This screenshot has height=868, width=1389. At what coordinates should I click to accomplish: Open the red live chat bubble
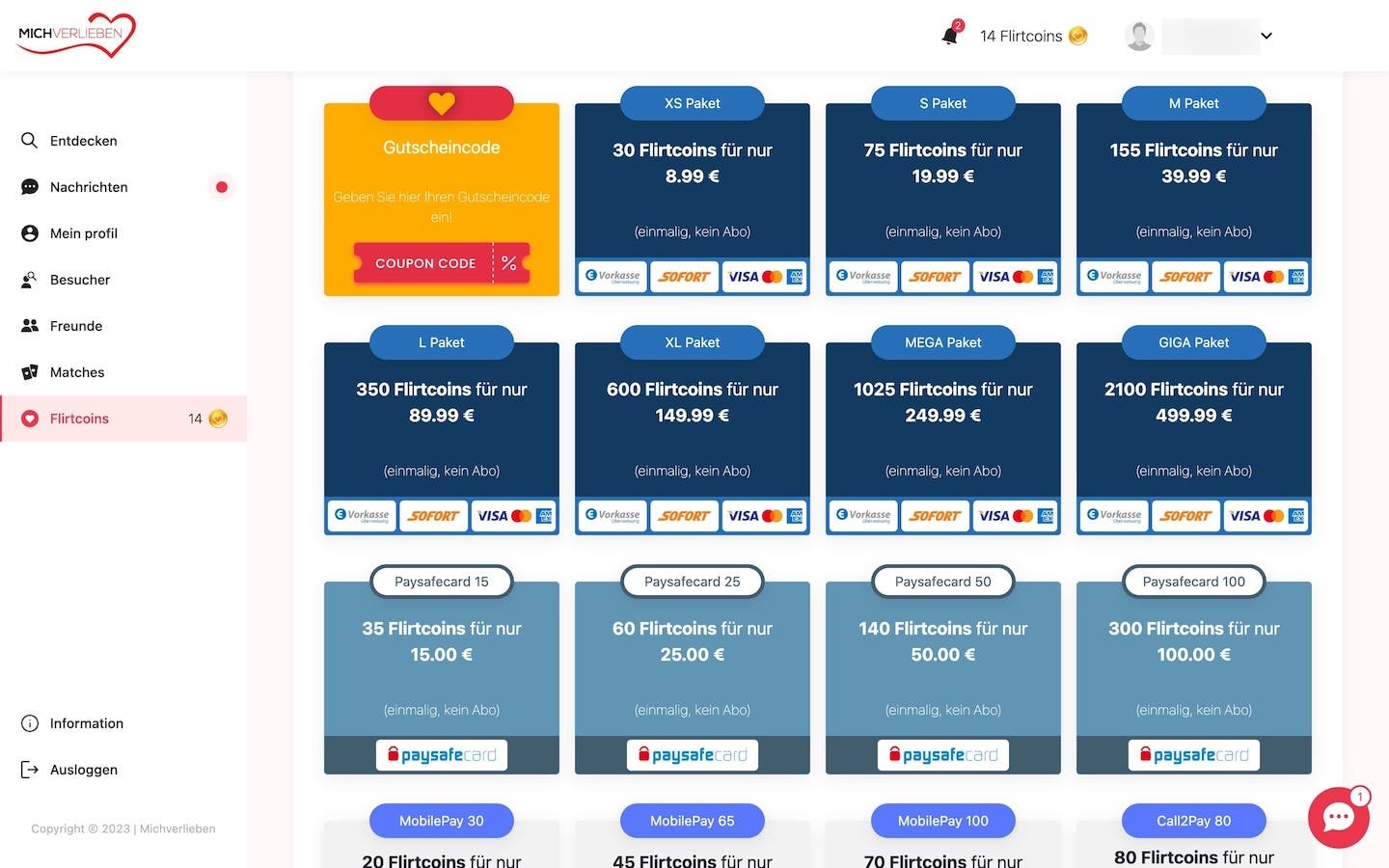(x=1338, y=818)
